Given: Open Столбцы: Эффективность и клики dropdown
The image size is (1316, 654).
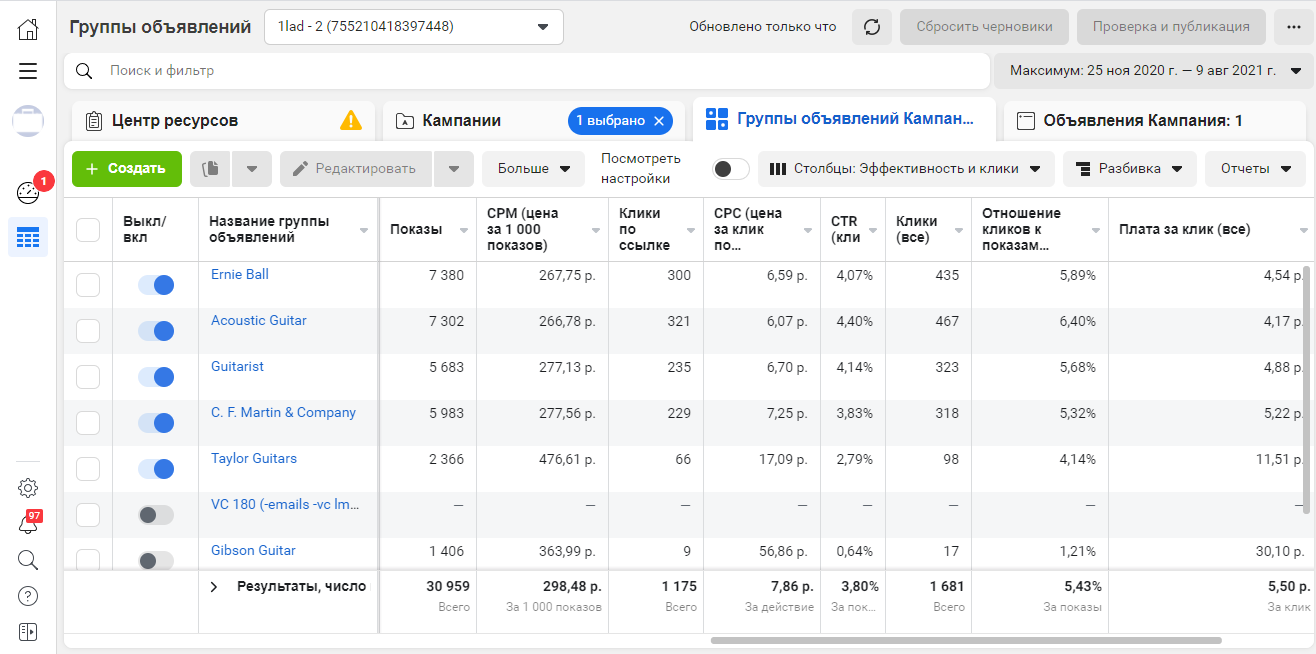Looking at the screenshot, I should pyautogui.click(x=906, y=169).
